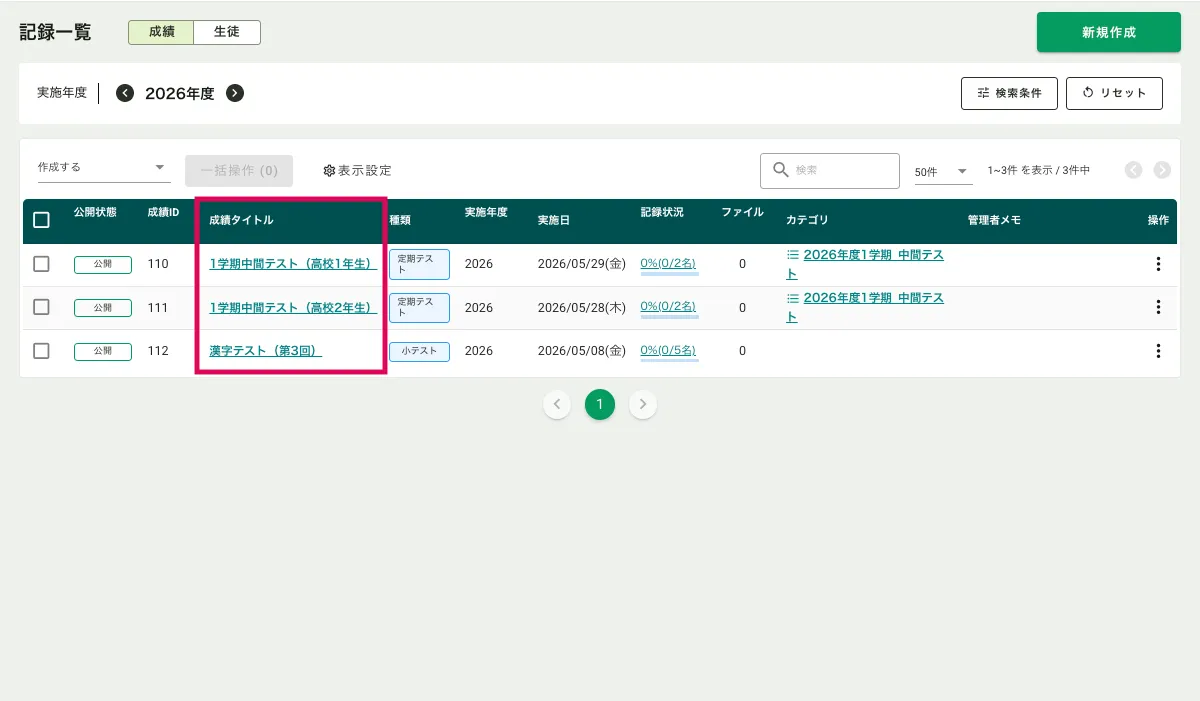Switch to the 生徒 tab
The height and width of the screenshot is (701, 1200).
coord(227,32)
